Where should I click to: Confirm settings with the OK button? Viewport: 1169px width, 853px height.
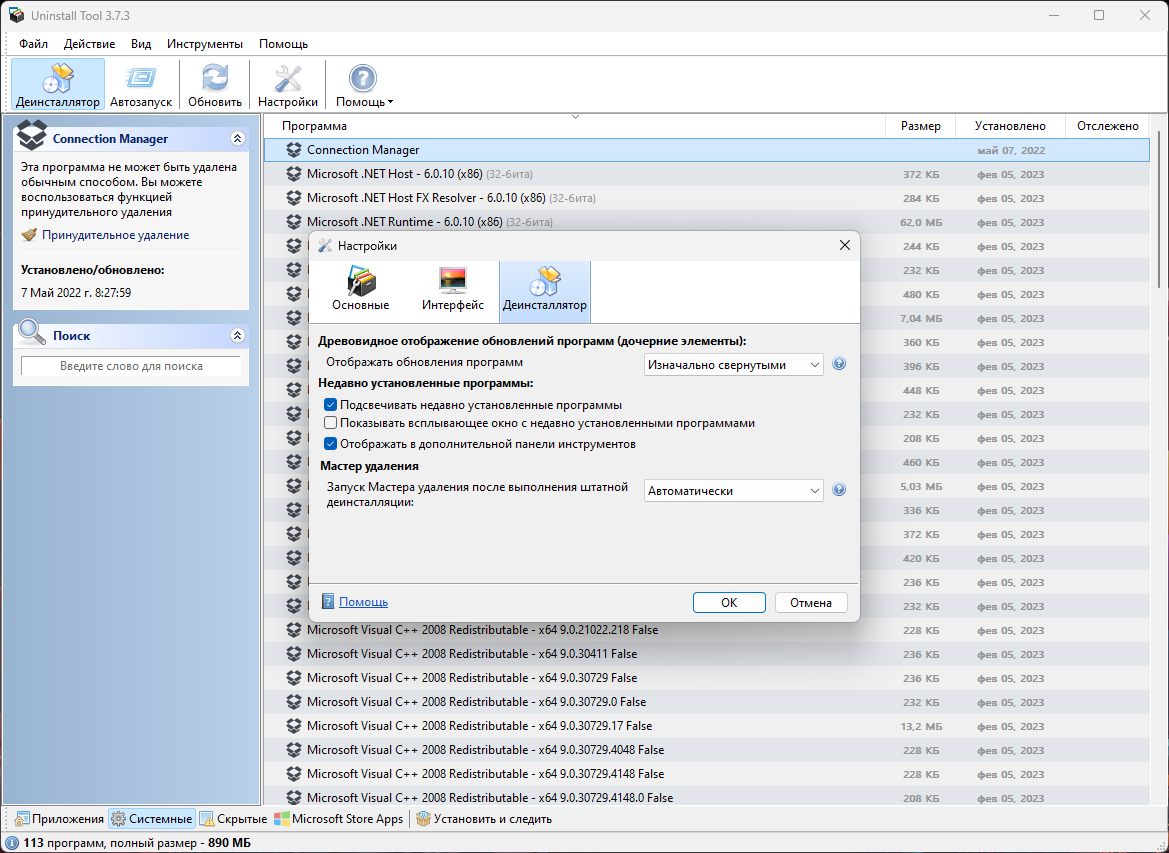(x=729, y=602)
